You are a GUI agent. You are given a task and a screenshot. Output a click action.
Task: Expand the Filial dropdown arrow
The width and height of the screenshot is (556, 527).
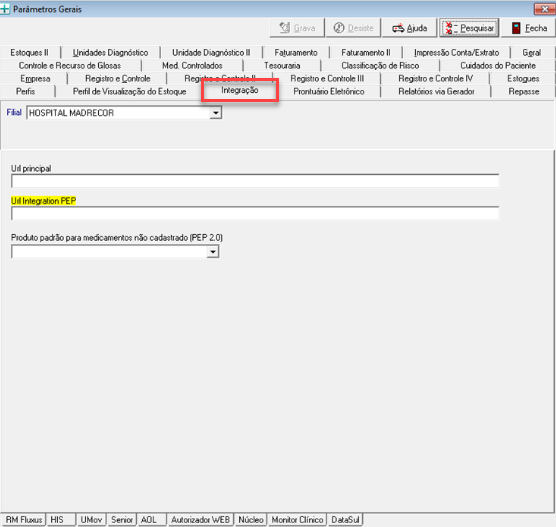click(x=215, y=113)
